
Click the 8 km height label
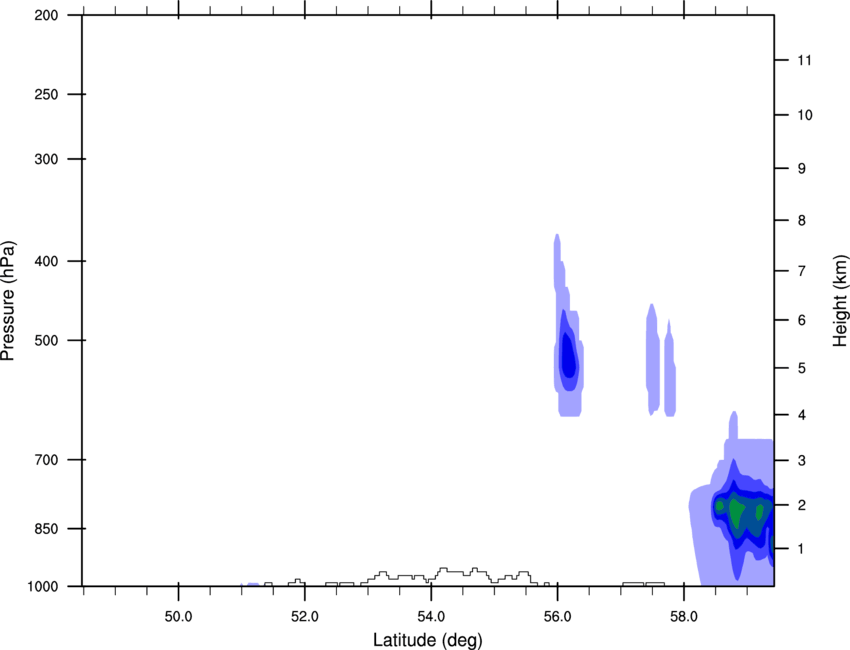pyautogui.click(x=801, y=220)
